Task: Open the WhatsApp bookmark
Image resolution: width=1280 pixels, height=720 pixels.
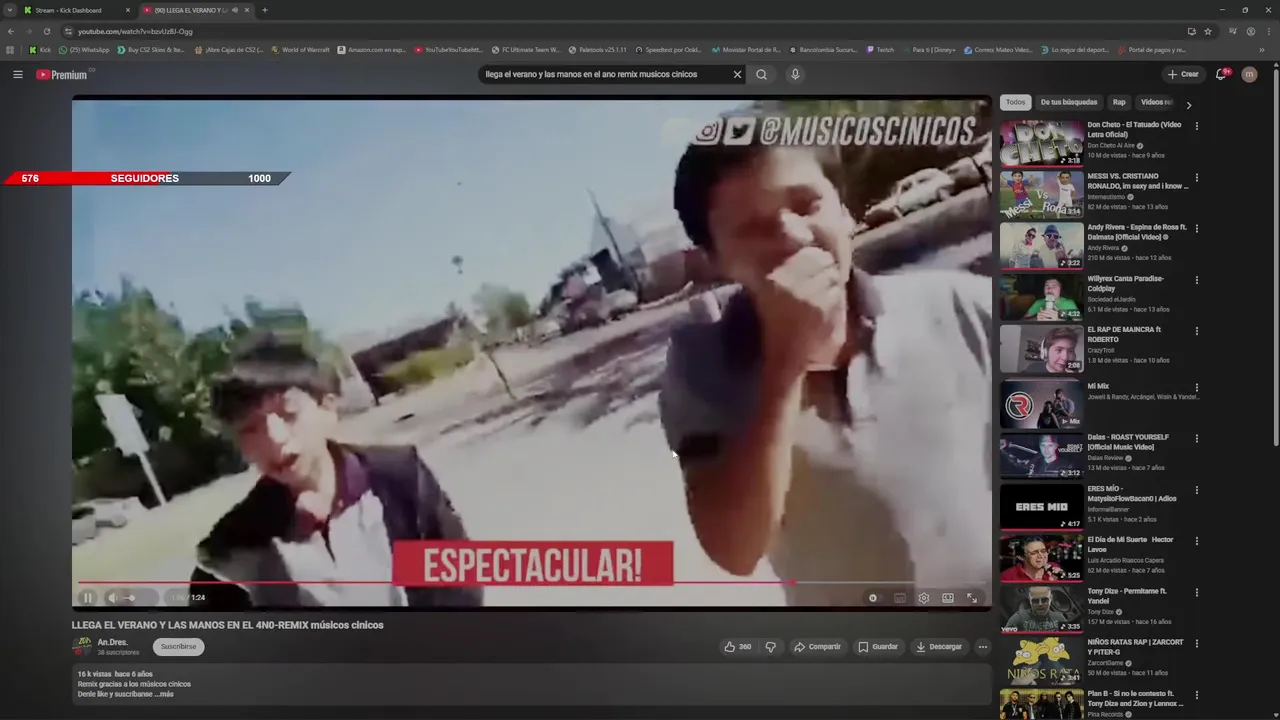Action: [x=84, y=49]
